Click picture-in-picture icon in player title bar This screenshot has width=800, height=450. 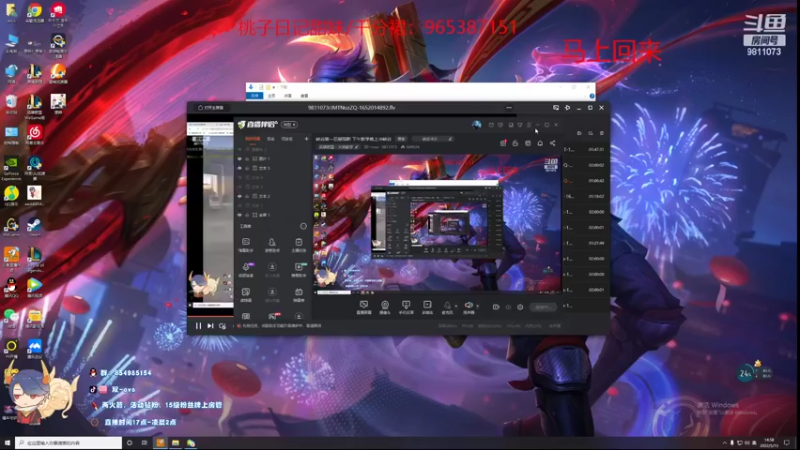click(556, 108)
